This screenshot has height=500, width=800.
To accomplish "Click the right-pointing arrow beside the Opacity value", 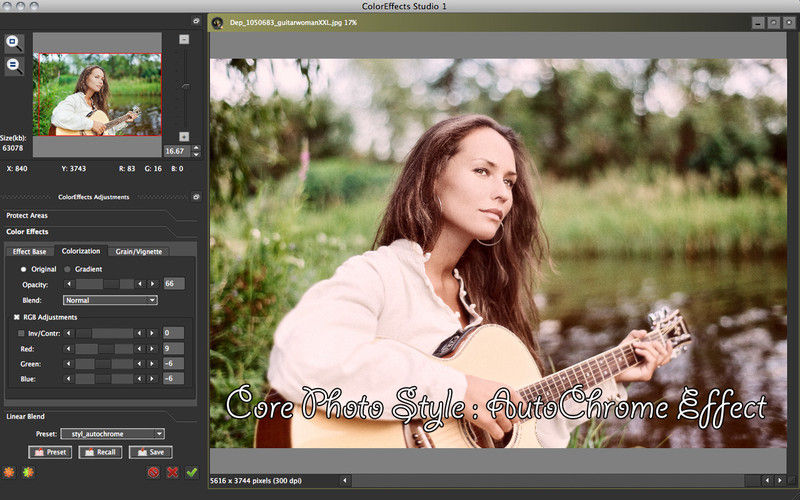I will point(152,284).
